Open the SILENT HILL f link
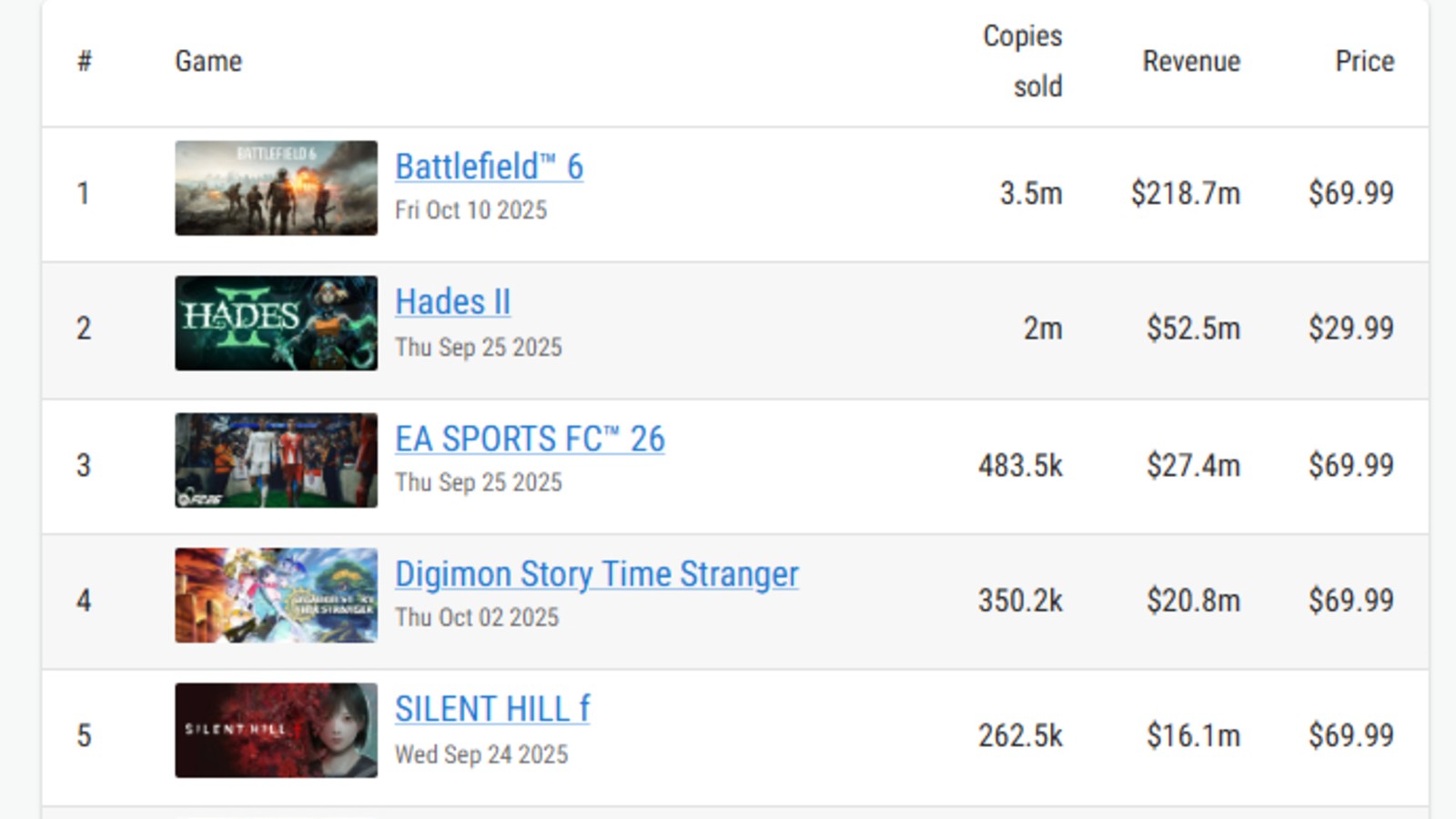 (492, 709)
